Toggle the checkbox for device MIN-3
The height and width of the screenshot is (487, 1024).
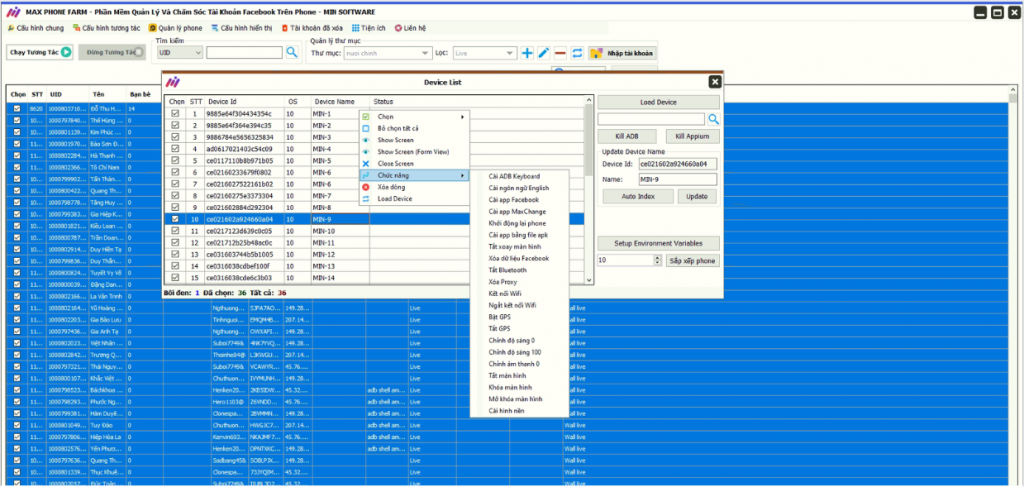pos(175,137)
